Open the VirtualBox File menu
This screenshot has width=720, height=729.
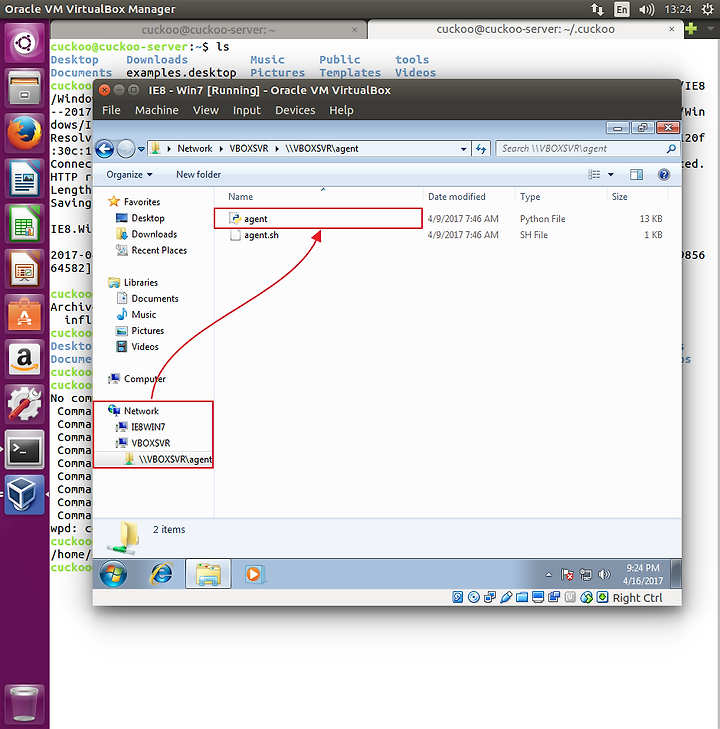coord(111,110)
